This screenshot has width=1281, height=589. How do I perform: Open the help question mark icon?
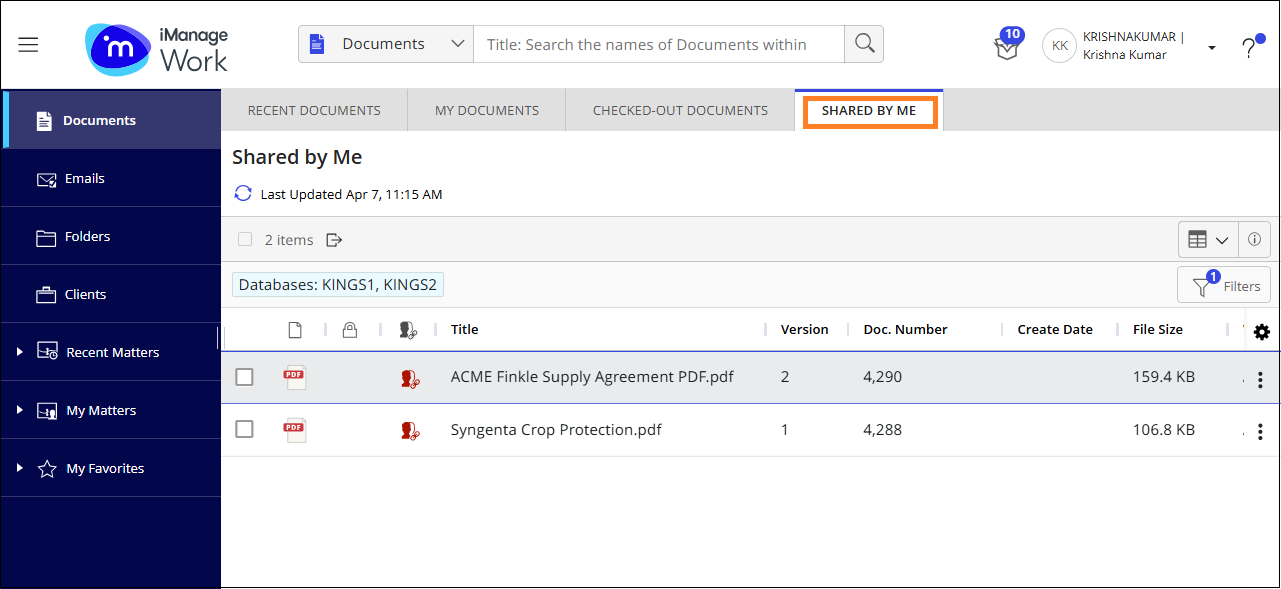[x=1249, y=48]
